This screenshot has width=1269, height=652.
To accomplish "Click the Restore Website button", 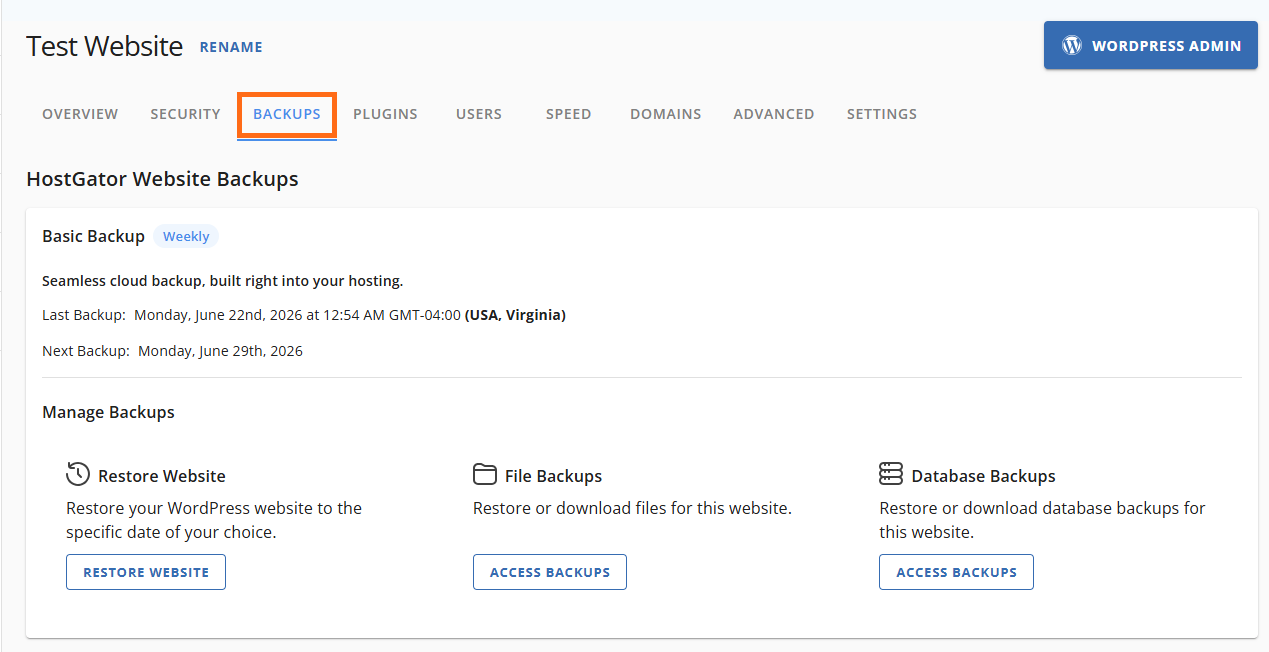I will (146, 572).
